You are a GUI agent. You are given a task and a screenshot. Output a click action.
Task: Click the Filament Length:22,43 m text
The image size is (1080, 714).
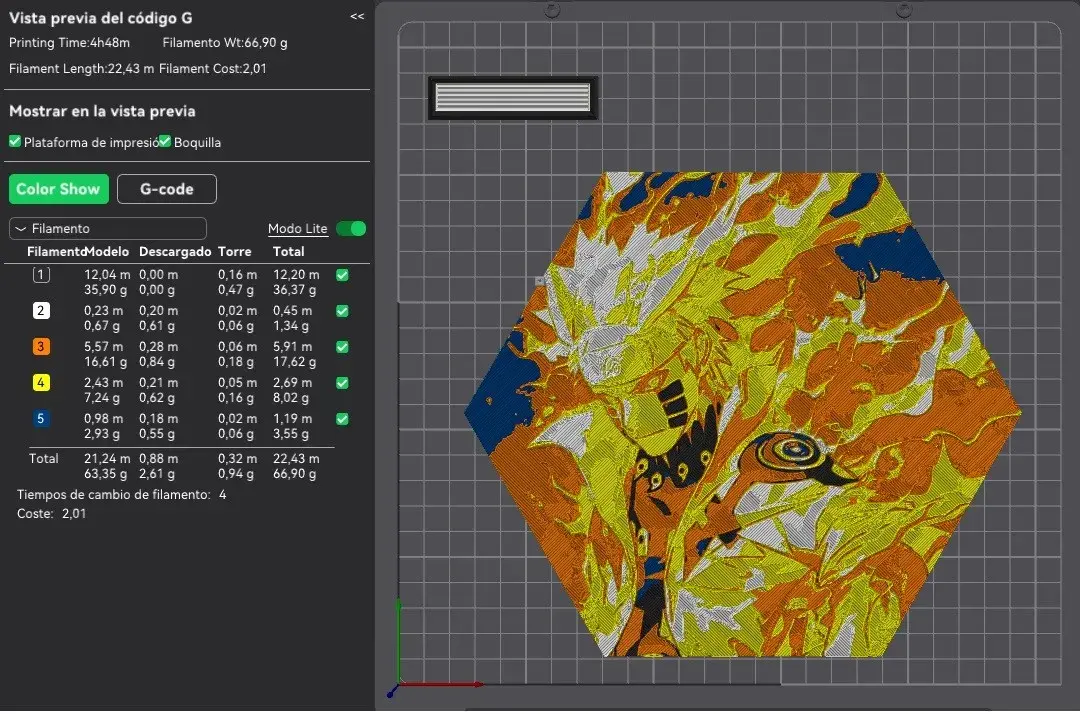pyautogui.click(x=81, y=68)
